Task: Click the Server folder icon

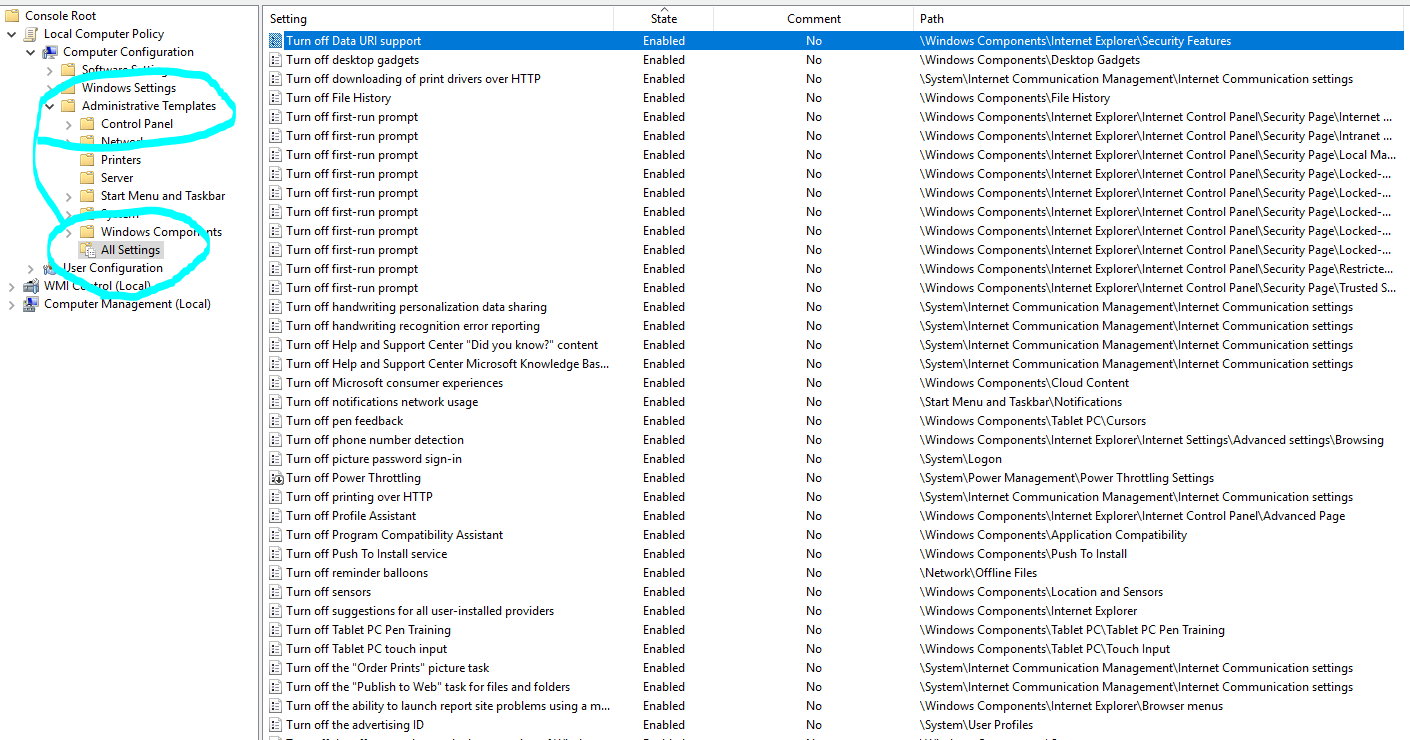Action: (88, 178)
